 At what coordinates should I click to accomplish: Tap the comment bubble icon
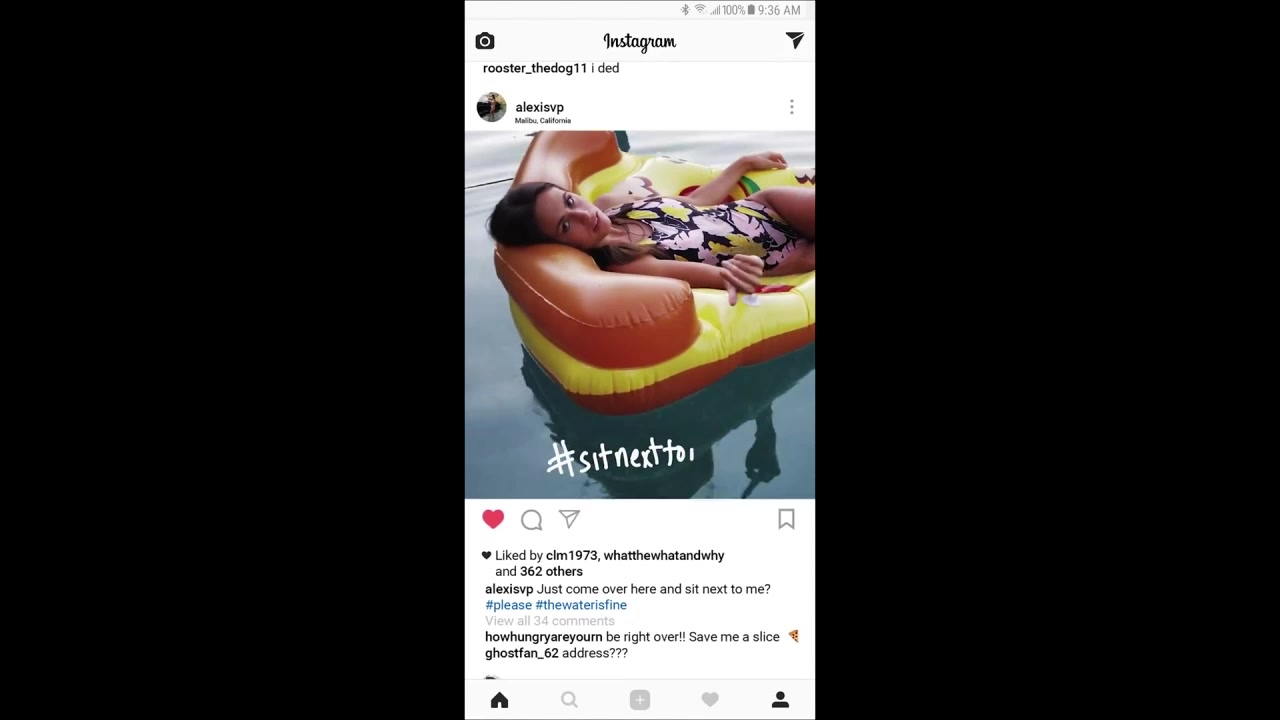click(x=532, y=519)
